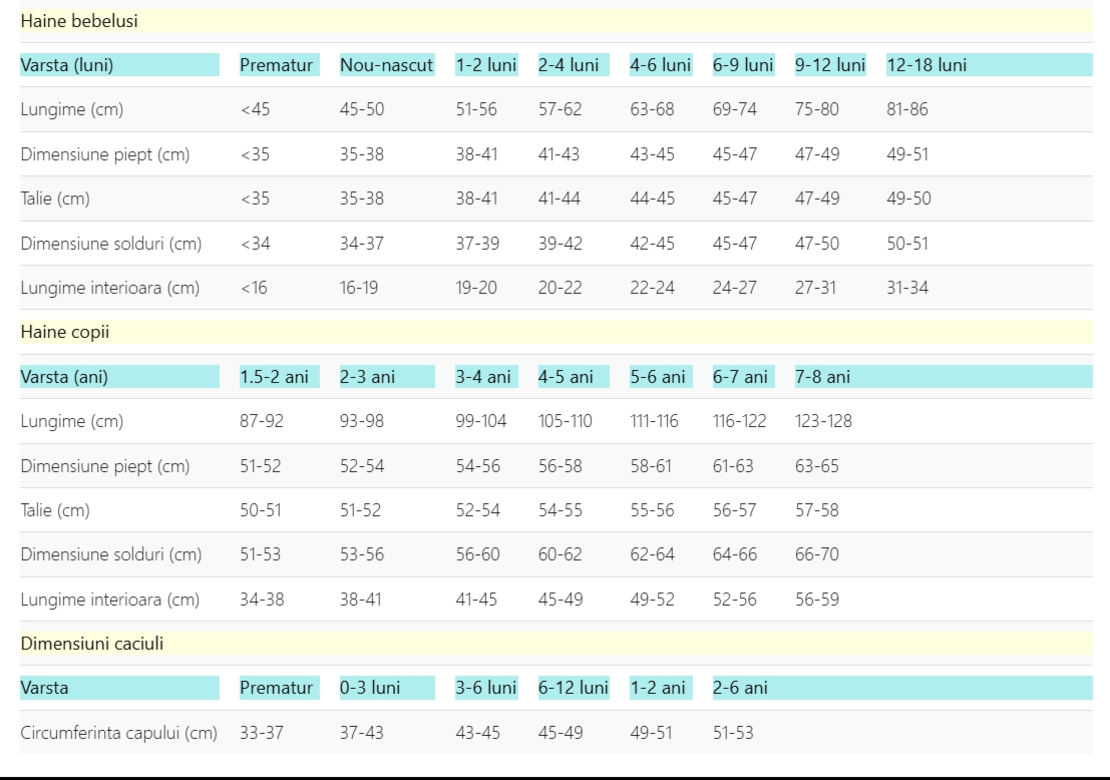Click the 33-37 head circumference value
1110x780 pixels.
(x=261, y=732)
